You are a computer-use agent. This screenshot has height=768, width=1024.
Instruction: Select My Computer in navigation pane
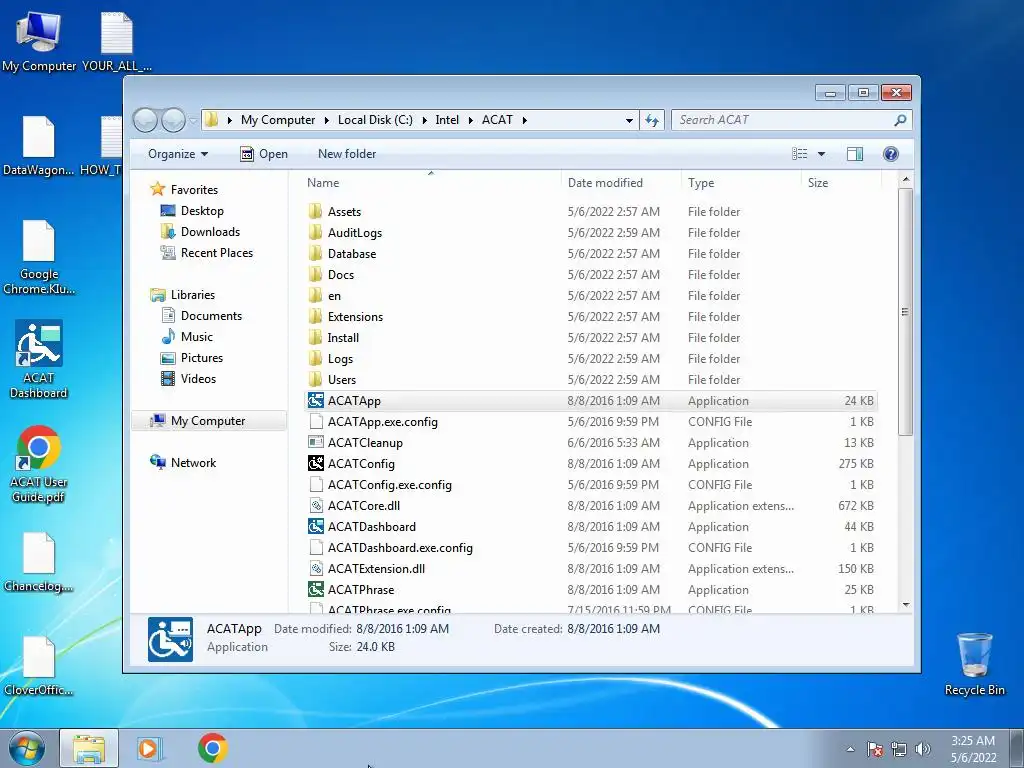point(208,421)
